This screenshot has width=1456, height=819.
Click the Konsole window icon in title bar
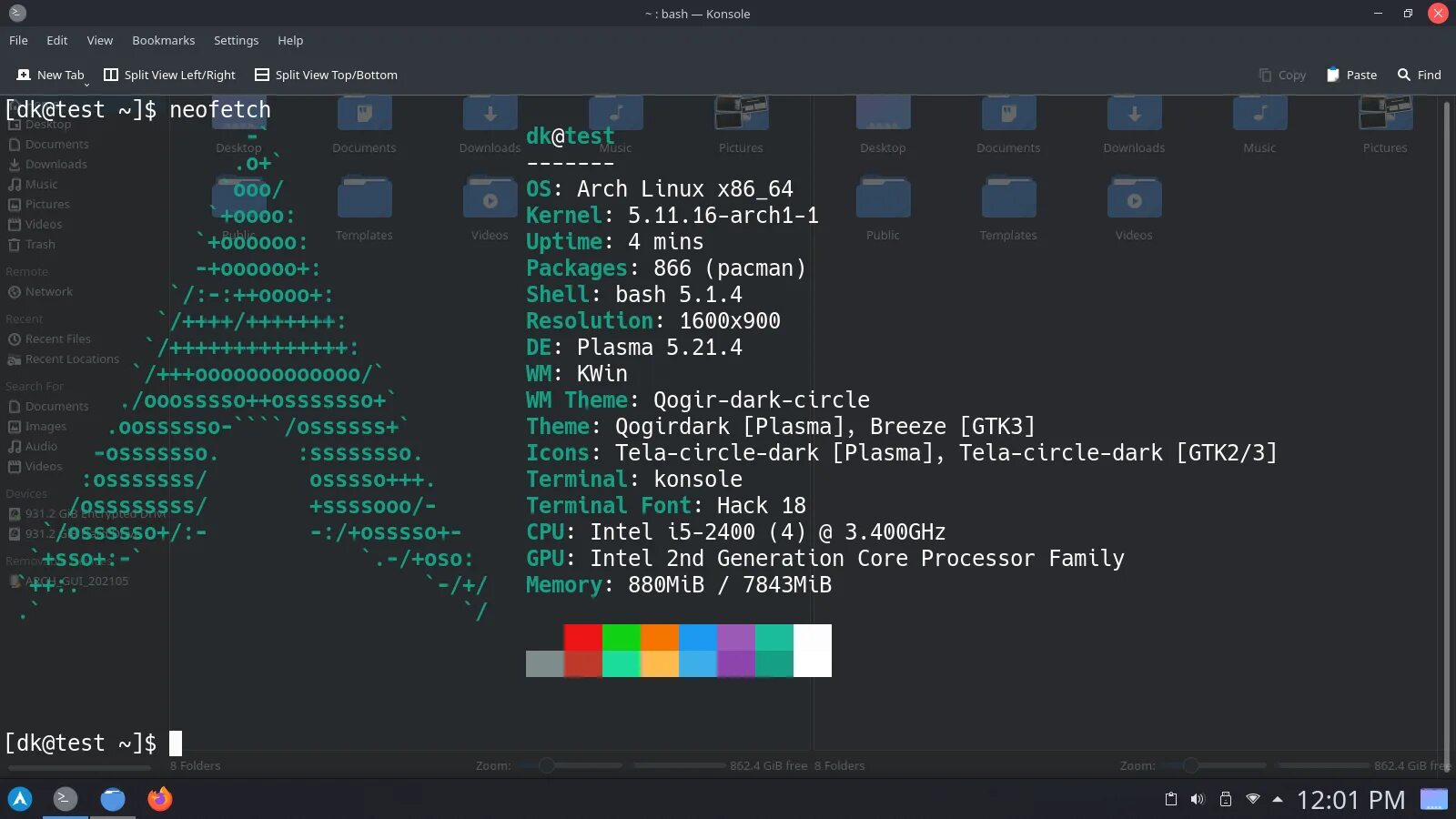(x=17, y=13)
